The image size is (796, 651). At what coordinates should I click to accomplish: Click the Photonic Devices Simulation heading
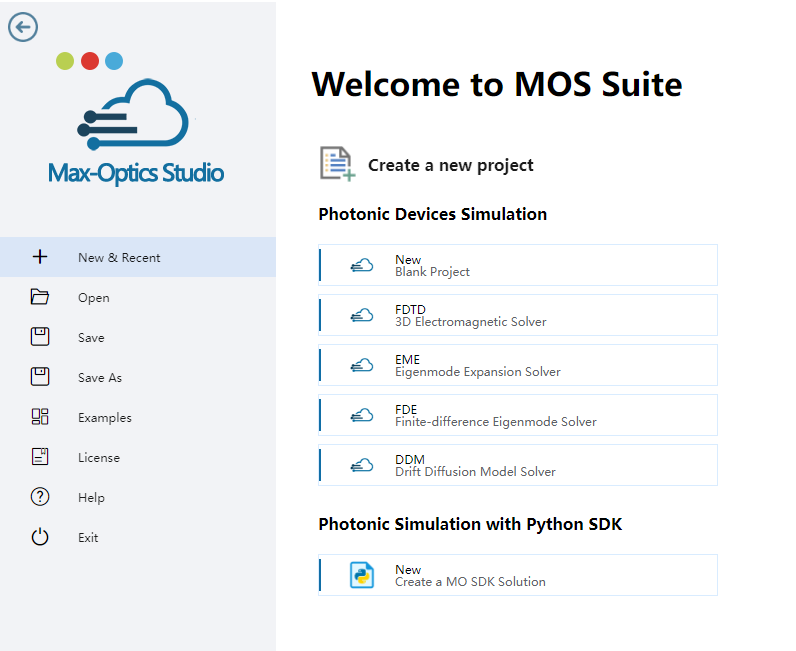click(433, 214)
